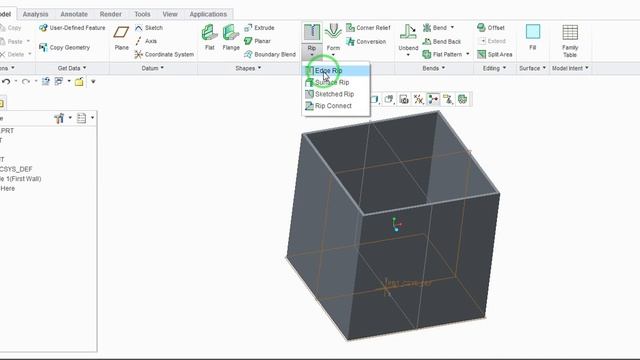Viewport: 640px width, 360px height.
Task: Open the Unbend dropdown arrow
Action: tap(408, 55)
